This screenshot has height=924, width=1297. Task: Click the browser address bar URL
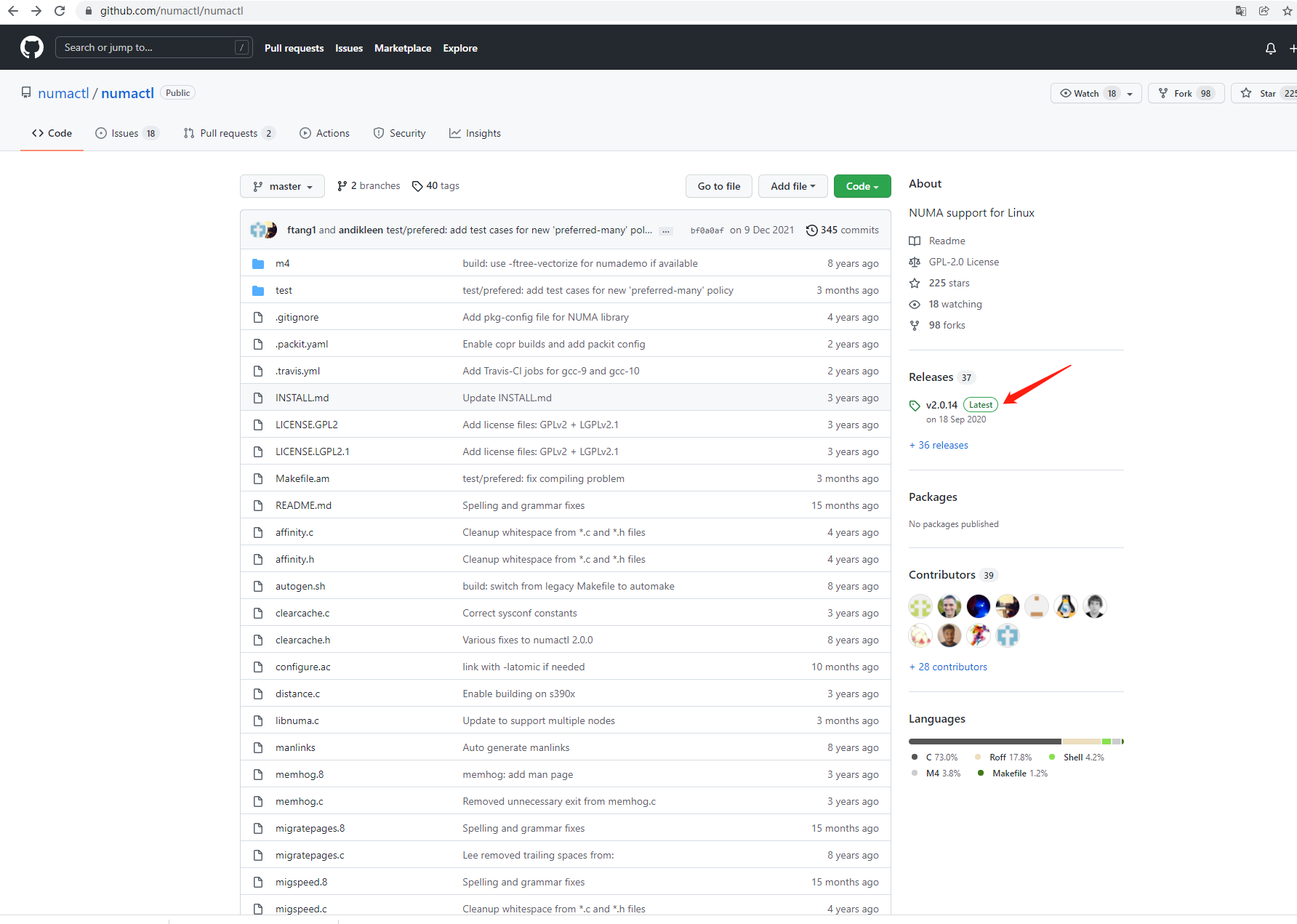(x=172, y=11)
